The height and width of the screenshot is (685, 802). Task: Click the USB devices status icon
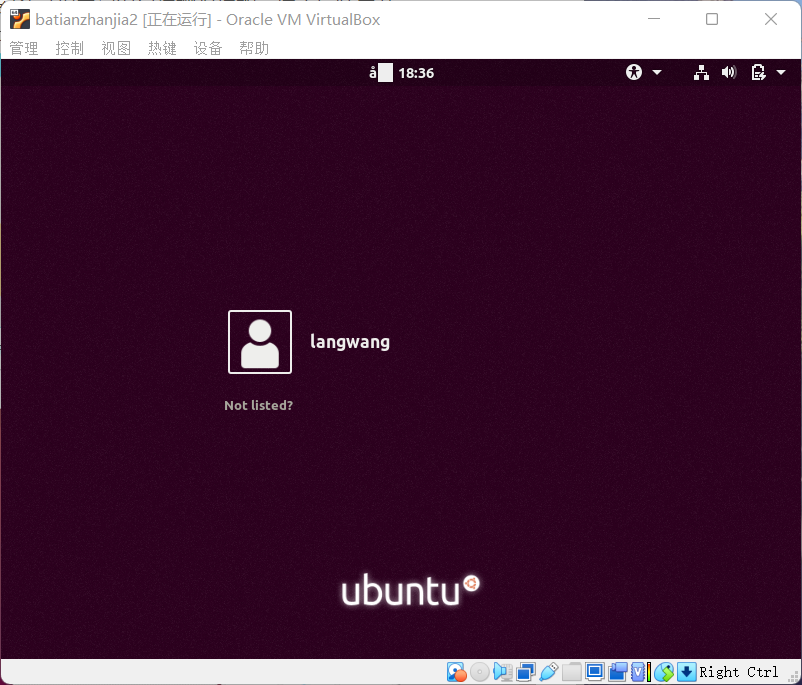click(548, 672)
